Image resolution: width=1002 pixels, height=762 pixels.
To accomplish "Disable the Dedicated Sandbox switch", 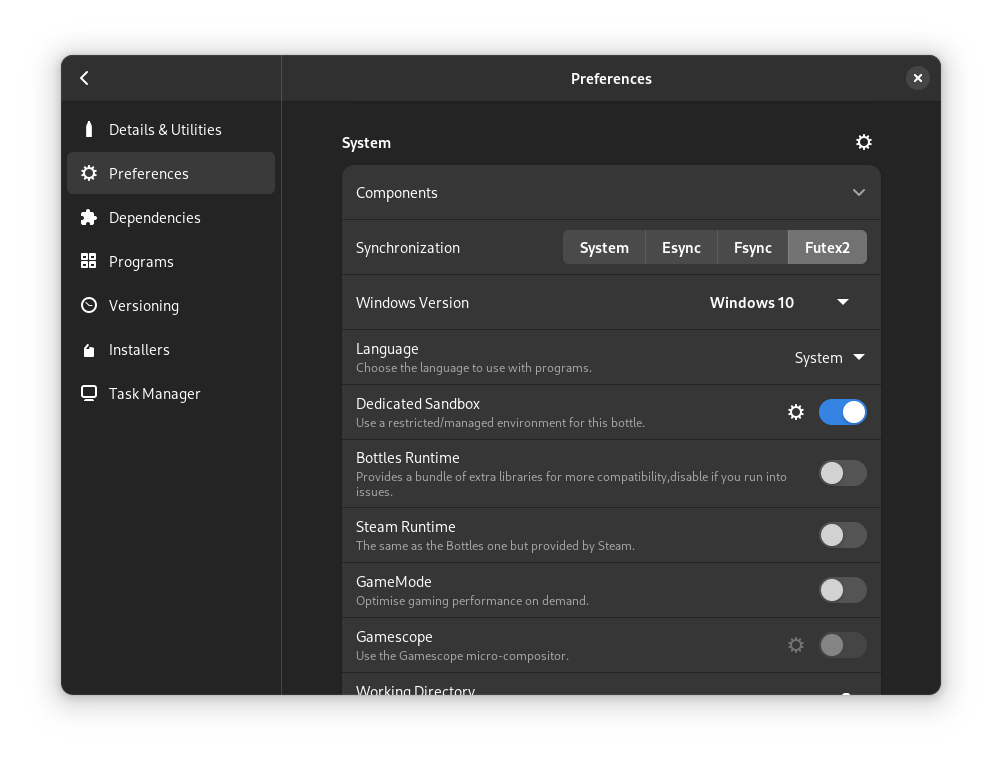I will [x=842, y=412].
